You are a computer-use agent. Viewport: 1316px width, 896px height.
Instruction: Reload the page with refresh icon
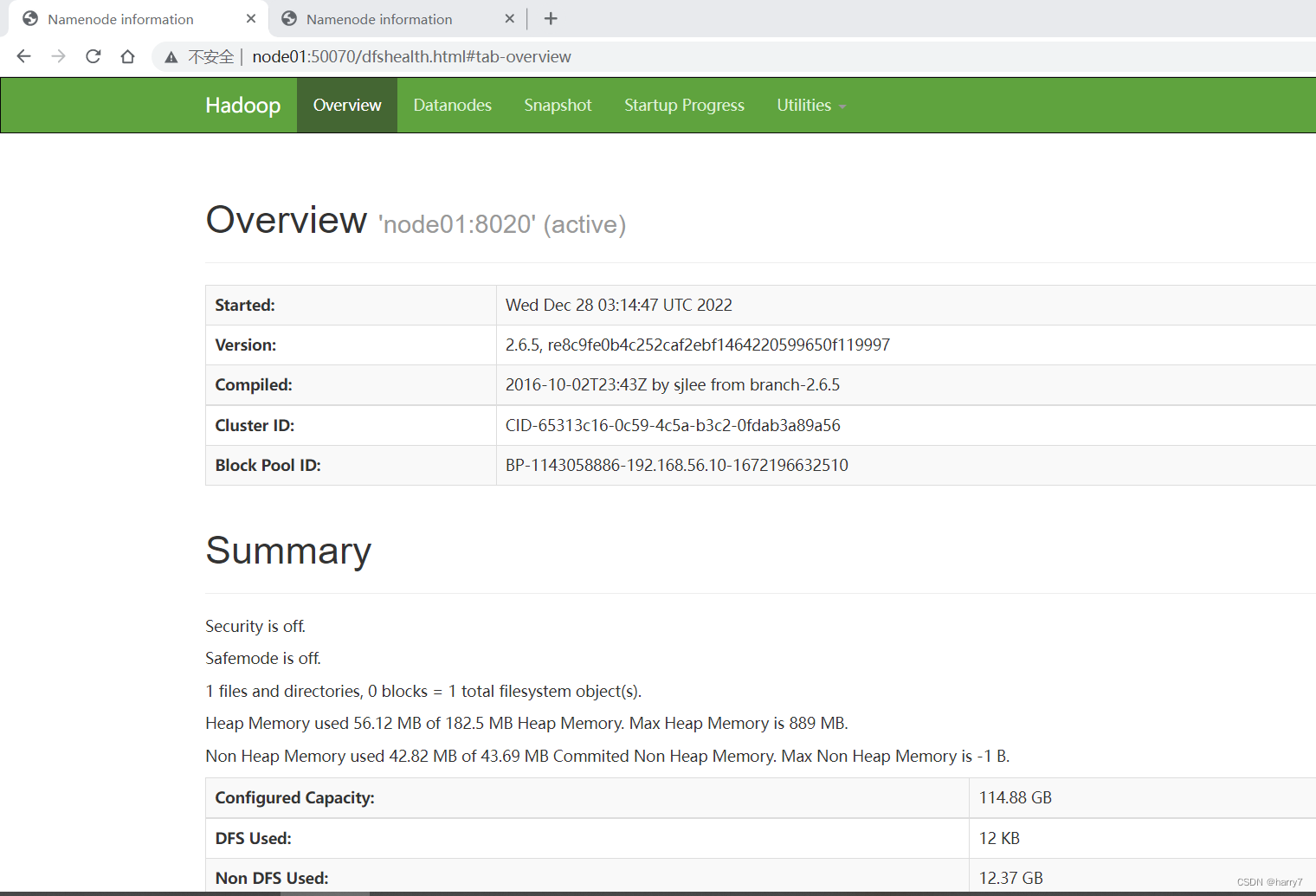point(93,56)
